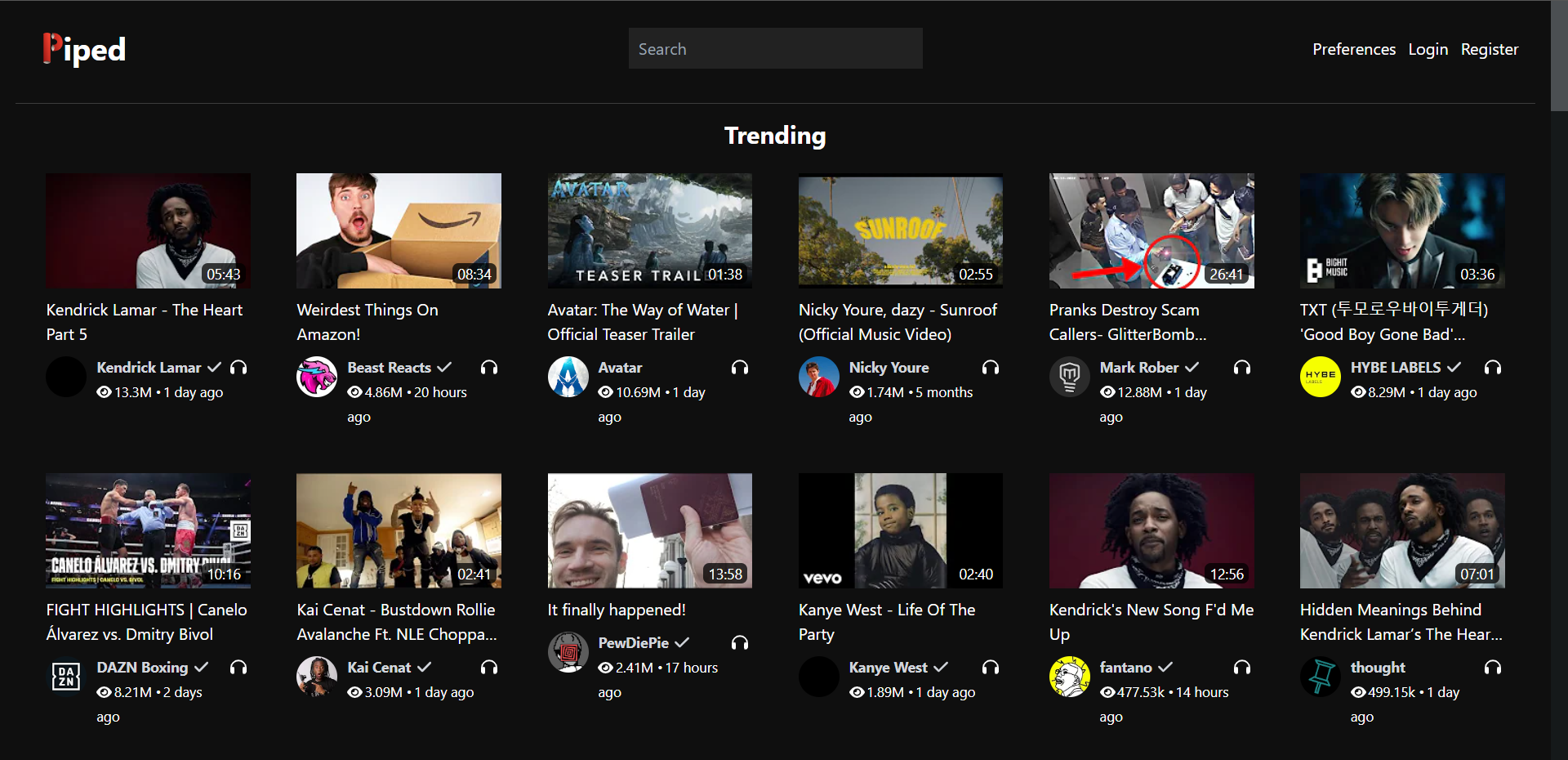Open the Register page
1568x760 pixels.
(x=1490, y=49)
